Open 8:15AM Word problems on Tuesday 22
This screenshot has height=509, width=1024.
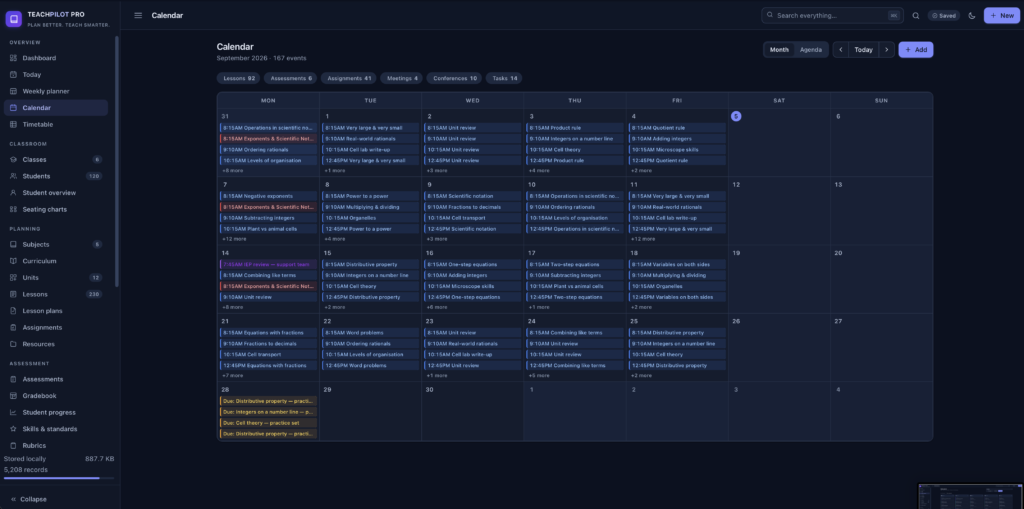(x=370, y=333)
